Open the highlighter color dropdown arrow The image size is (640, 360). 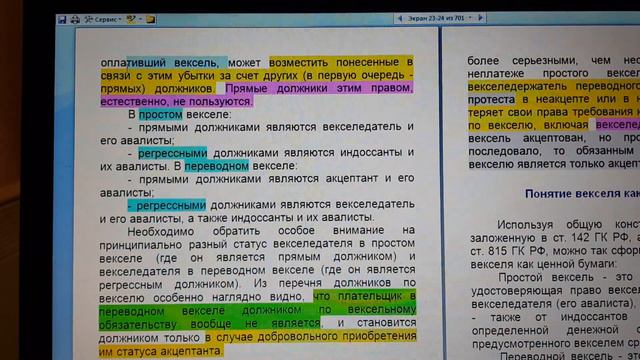140,19
